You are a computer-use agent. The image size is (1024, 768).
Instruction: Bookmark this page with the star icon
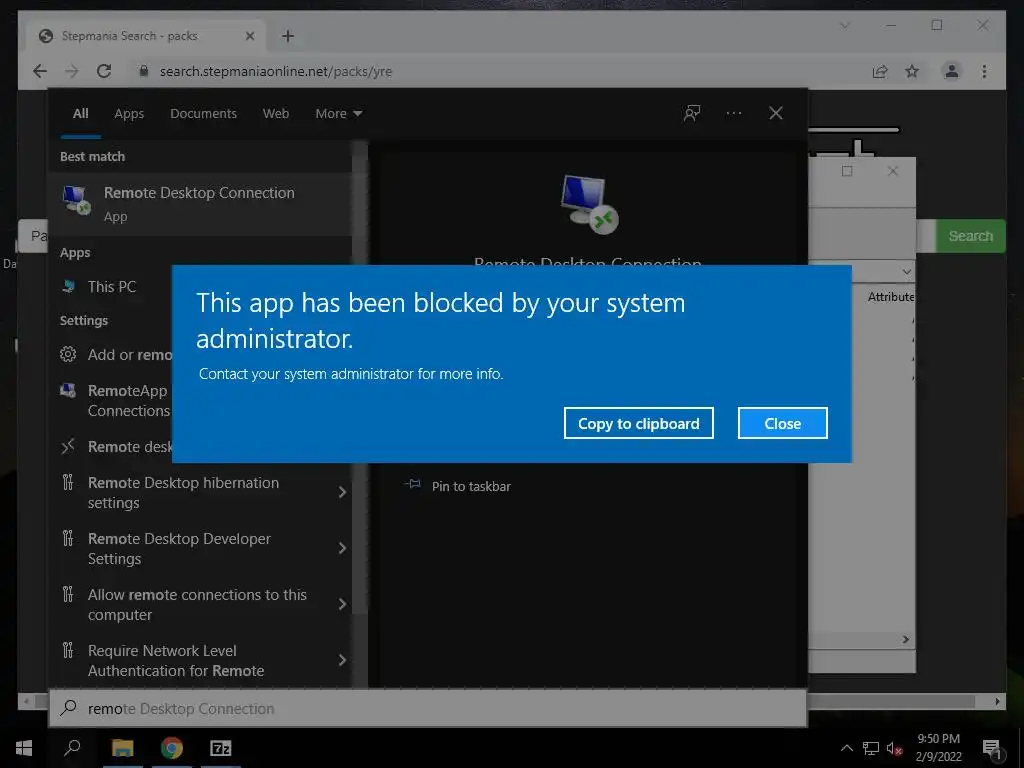point(912,71)
